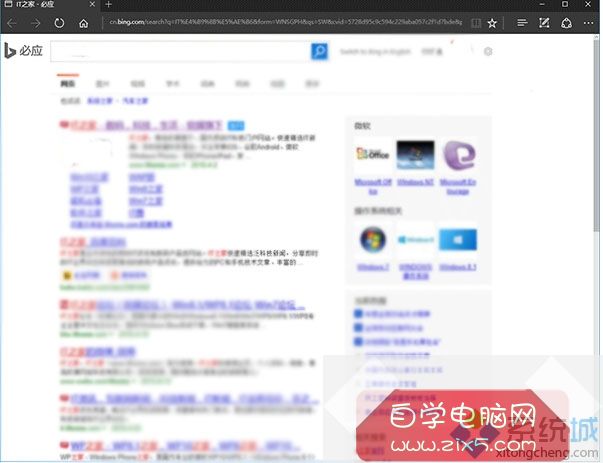Open the Windows 10 logo thumbnail
Screen dimensions: 603x463
coord(415,240)
